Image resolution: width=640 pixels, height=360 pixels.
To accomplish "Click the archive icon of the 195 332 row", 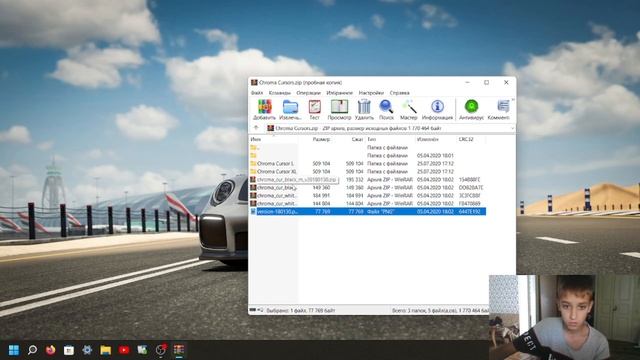I will 253,180.
